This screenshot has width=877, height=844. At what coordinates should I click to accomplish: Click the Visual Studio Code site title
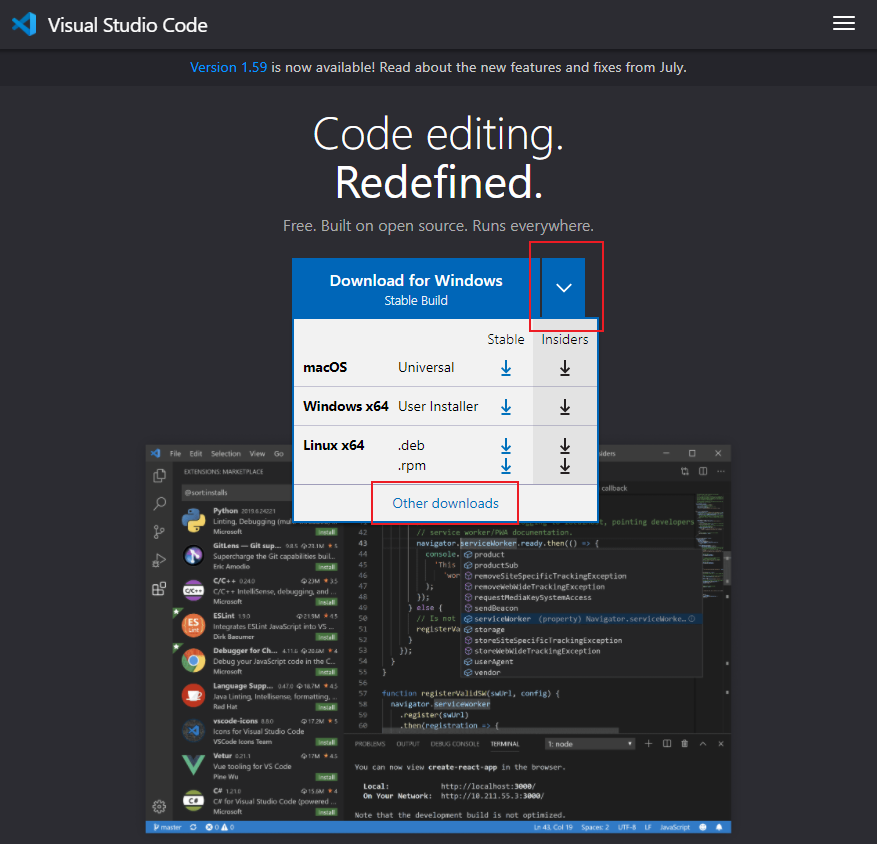pos(128,25)
